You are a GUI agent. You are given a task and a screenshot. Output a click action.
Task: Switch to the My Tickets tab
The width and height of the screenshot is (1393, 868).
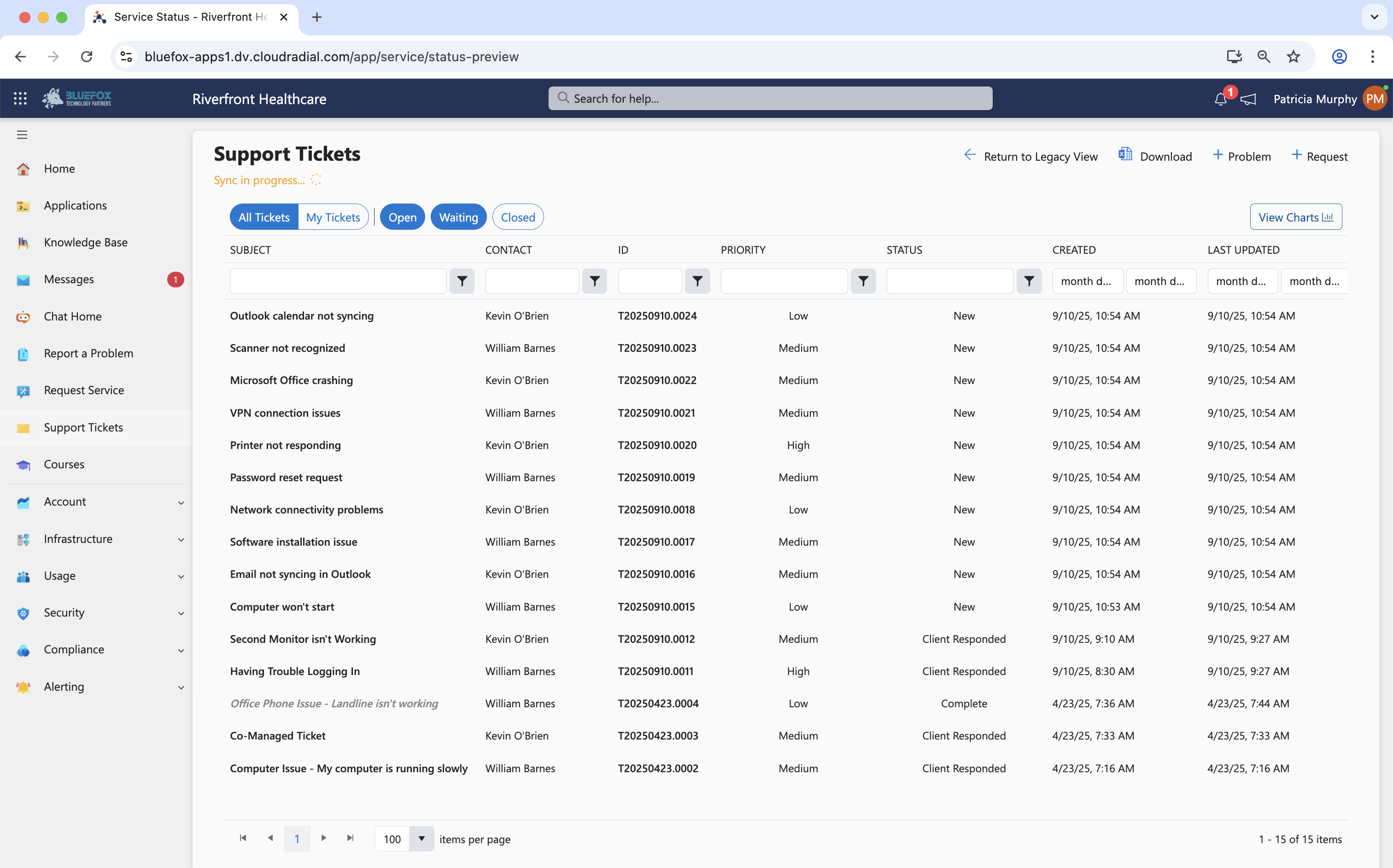point(333,217)
